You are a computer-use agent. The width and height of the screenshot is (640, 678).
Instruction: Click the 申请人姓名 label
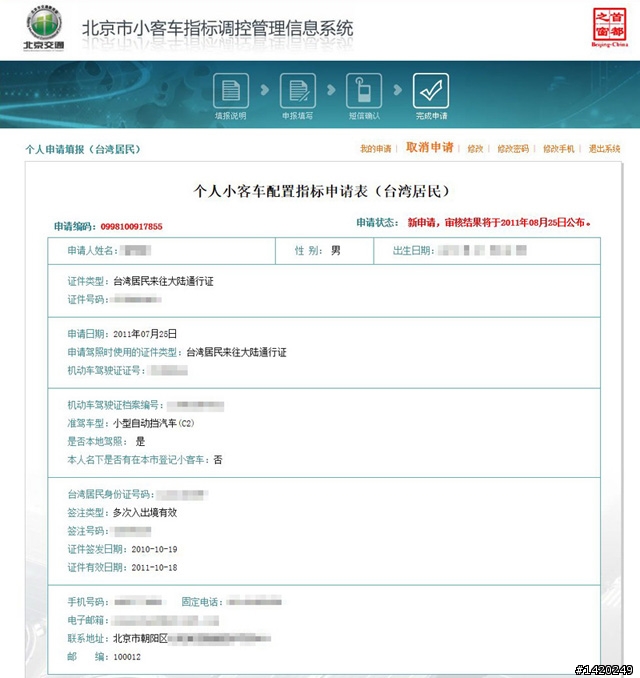[x=93, y=250]
